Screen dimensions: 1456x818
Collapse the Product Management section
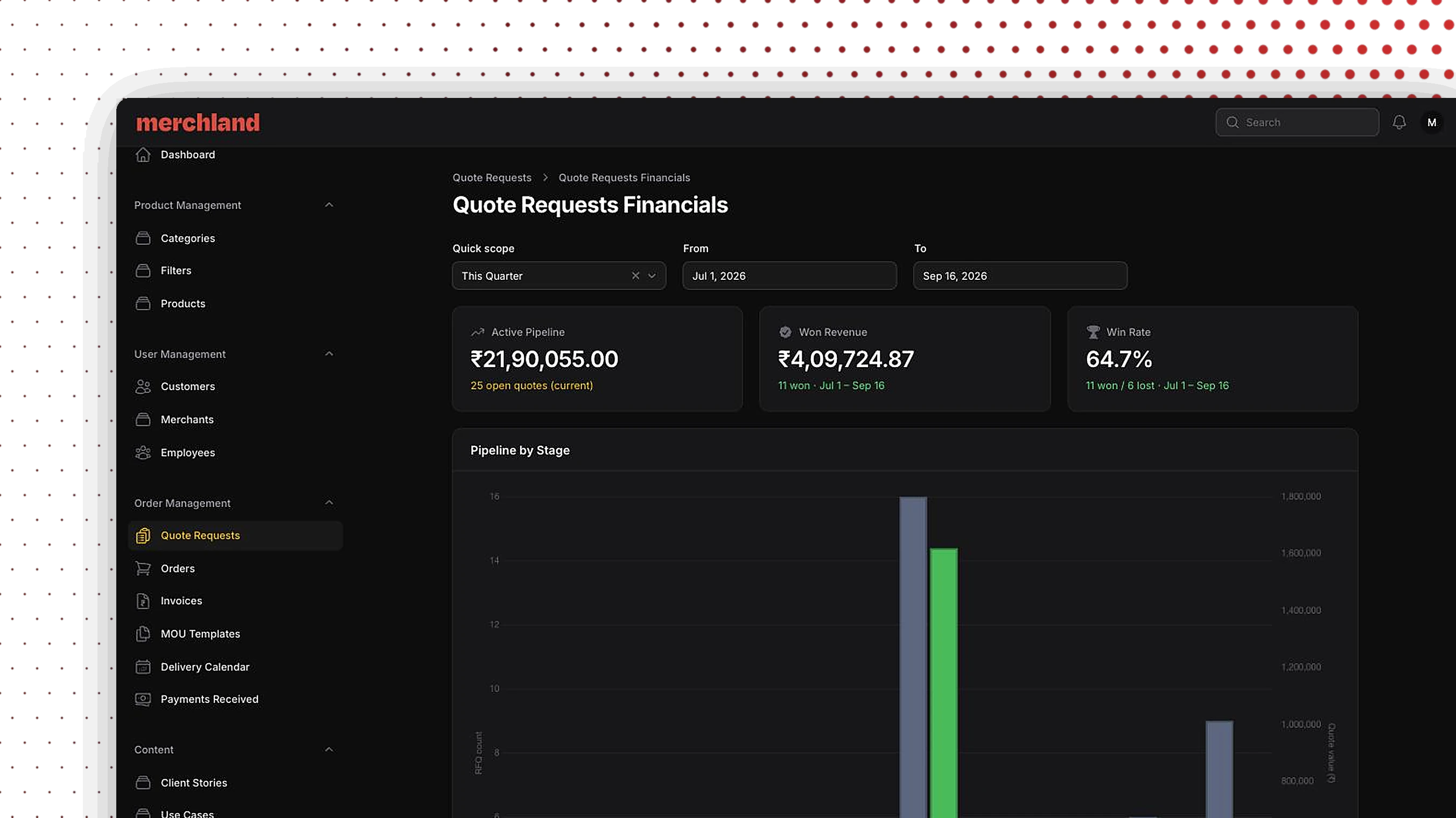pos(329,205)
